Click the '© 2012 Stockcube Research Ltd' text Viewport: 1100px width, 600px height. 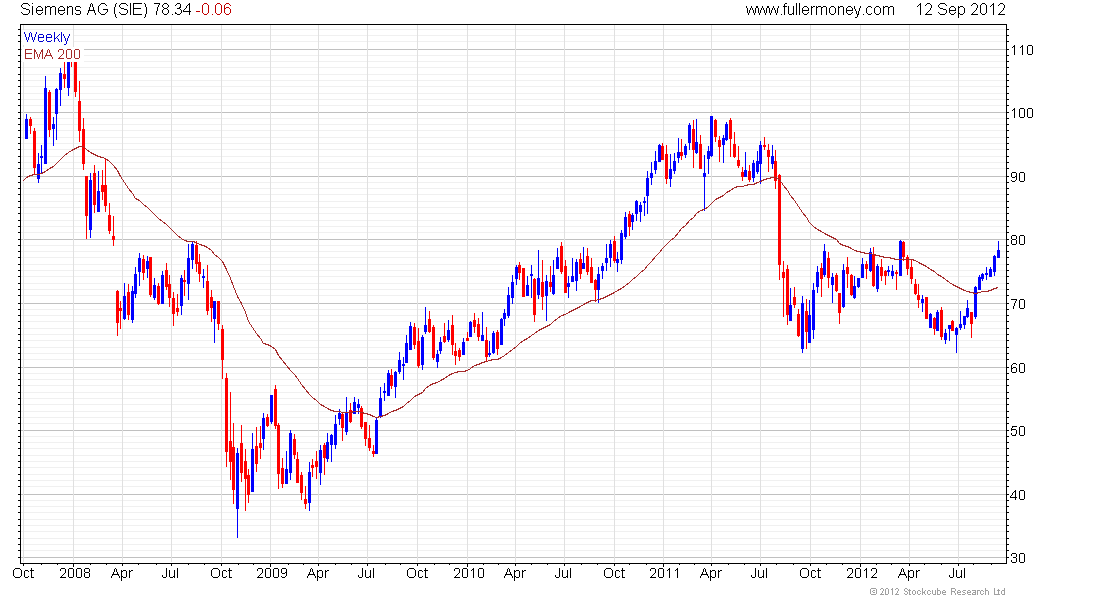(x=937, y=592)
